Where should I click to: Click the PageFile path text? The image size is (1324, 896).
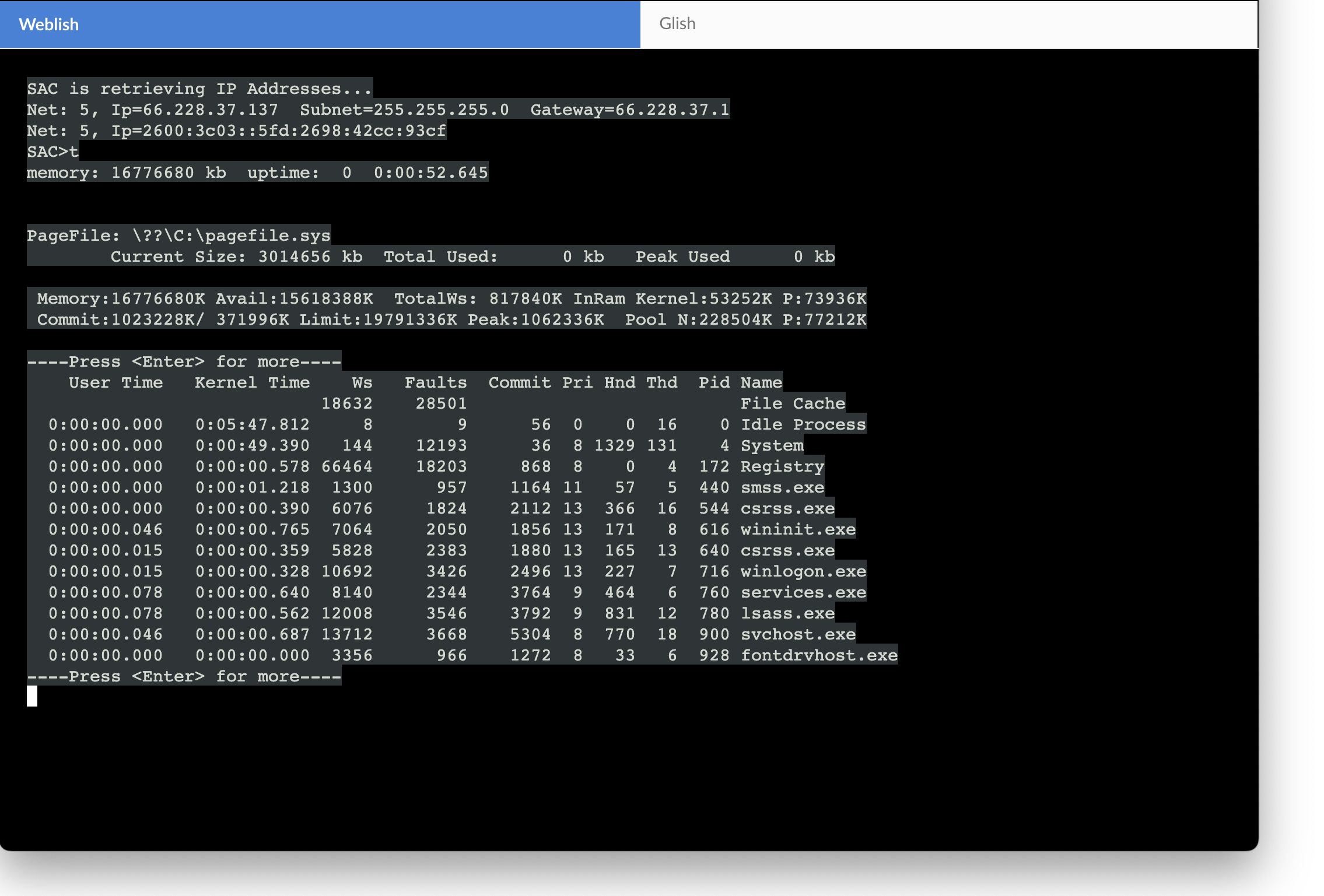click(x=231, y=236)
